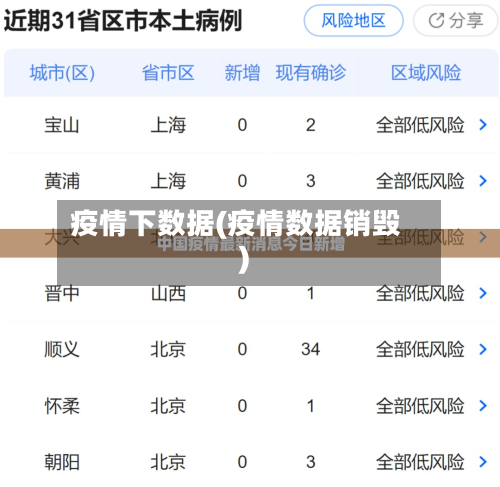Viewport: 500px width, 487px height.
Task: Select the 省市区 column header
Action: [x=168, y=73]
